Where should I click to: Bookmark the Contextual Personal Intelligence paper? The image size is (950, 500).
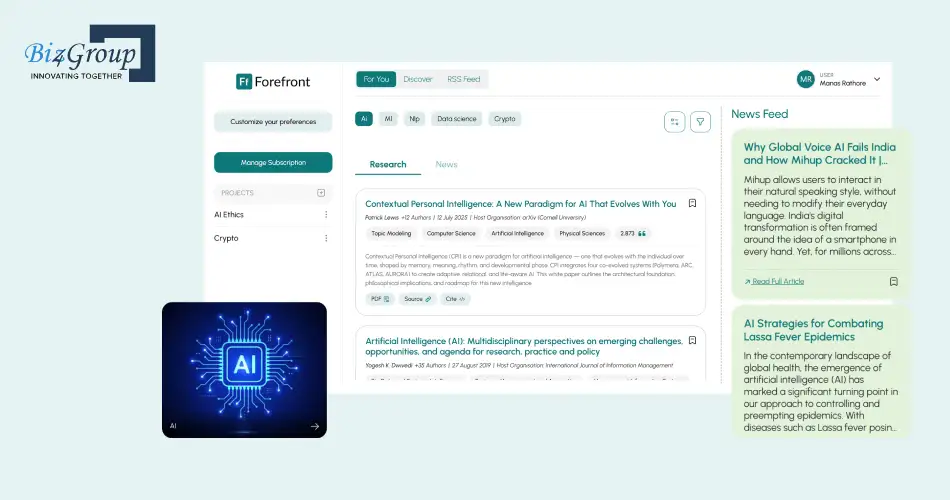[692, 203]
